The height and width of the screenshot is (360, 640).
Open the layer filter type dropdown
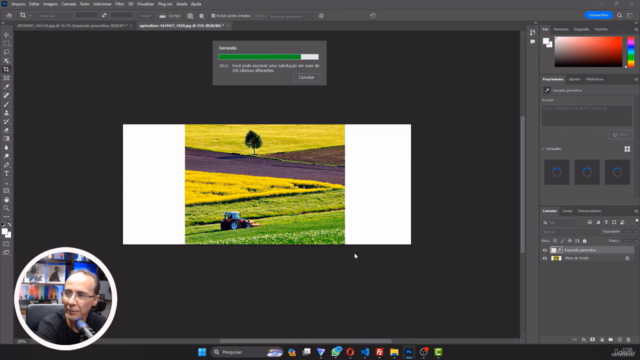click(x=559, y=222)
